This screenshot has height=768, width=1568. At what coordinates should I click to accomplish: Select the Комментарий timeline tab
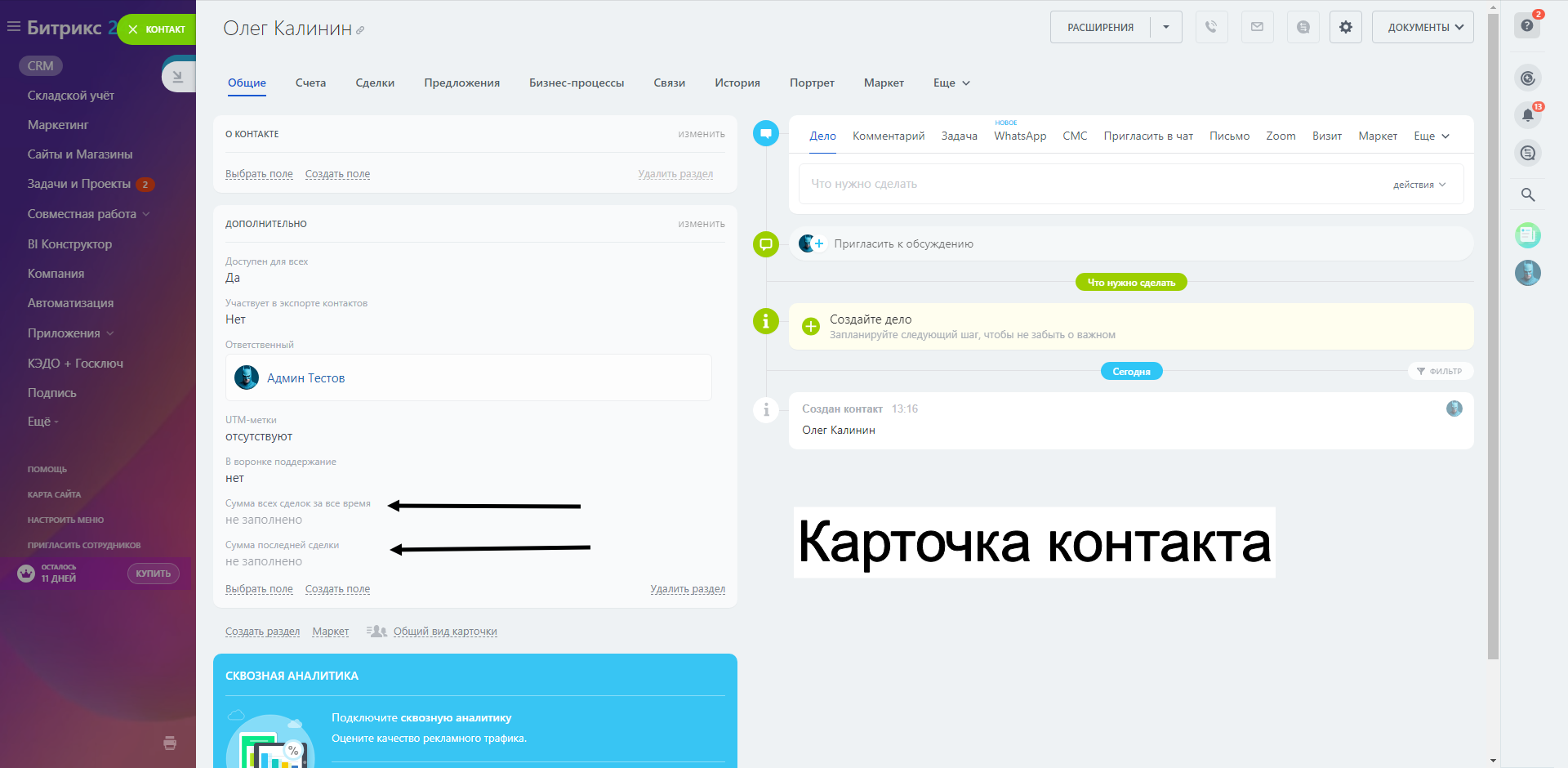pyautogui.click(x=889, y=136)
